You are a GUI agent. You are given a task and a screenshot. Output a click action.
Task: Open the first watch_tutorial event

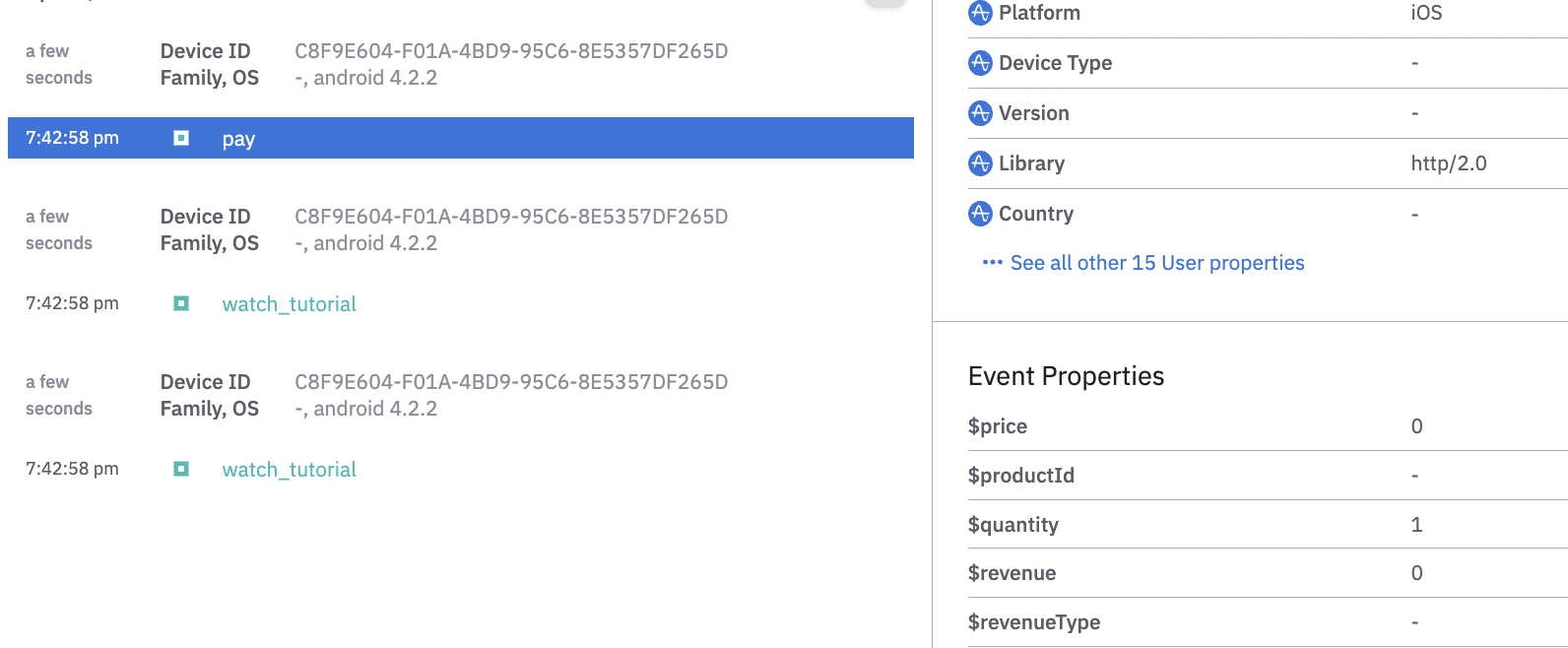(289, 304)
